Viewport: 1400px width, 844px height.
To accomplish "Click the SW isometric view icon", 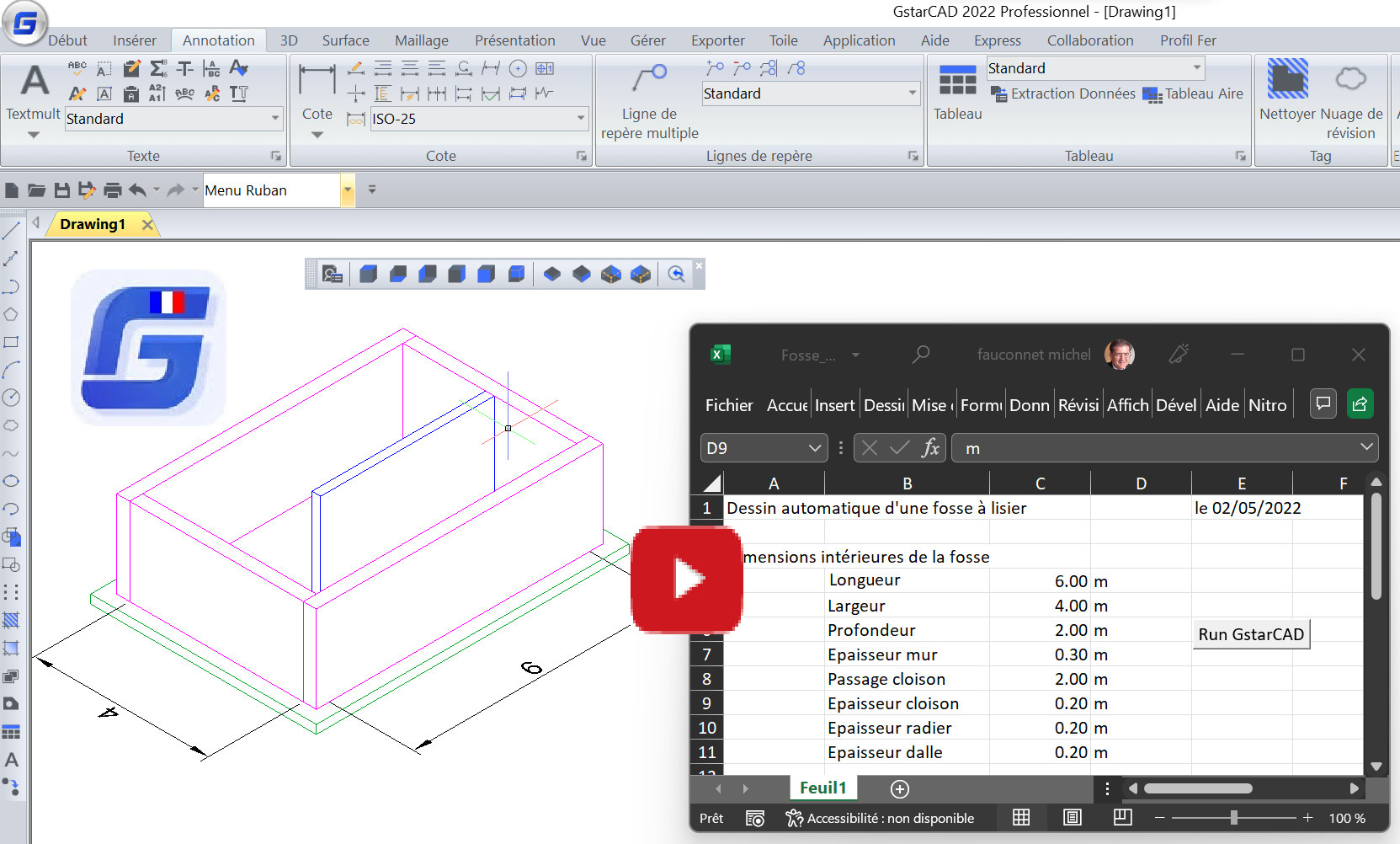I will tap(552, 274).
